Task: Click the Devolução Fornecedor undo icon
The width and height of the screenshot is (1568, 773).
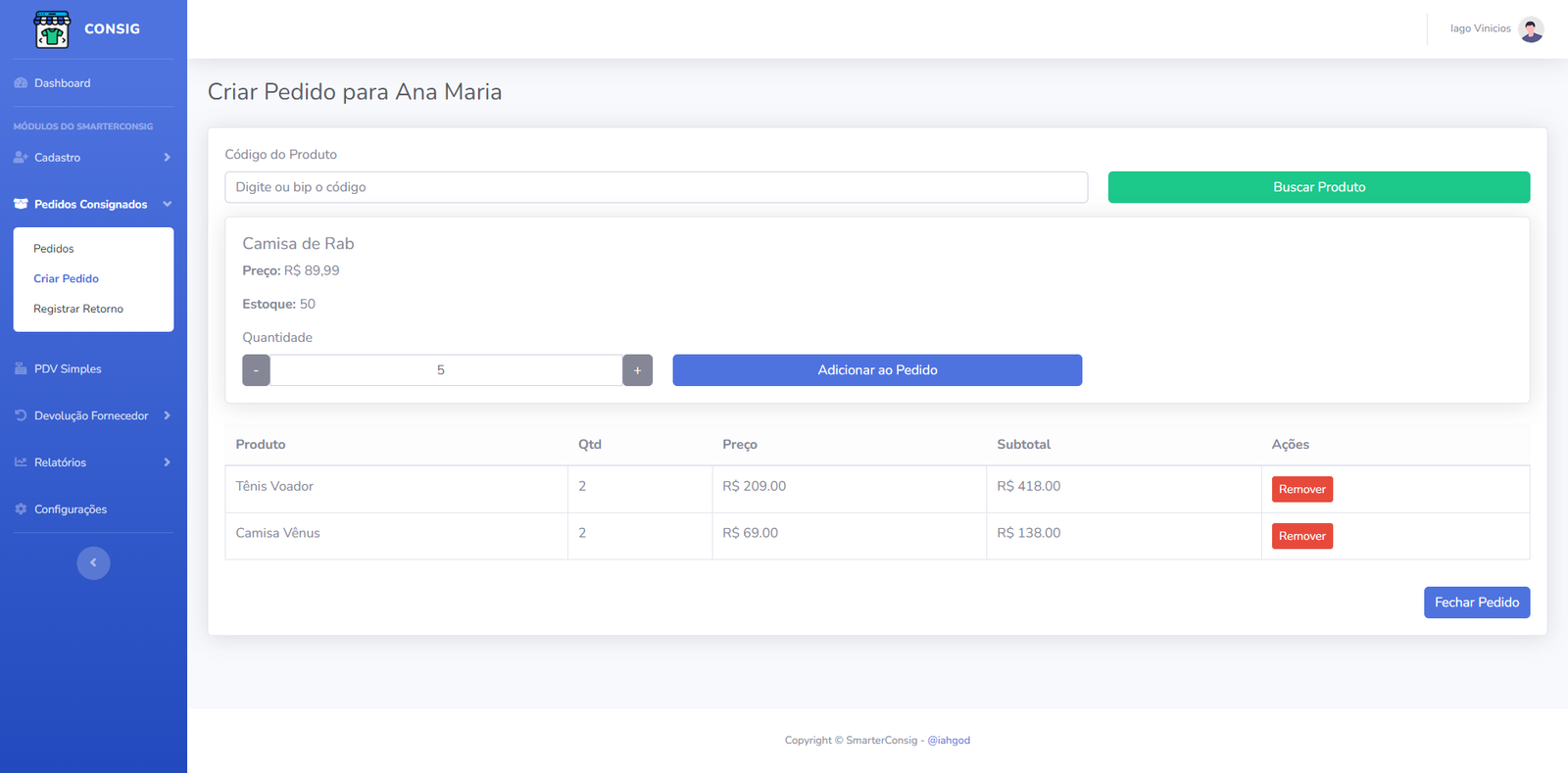Action: (21, 415)
